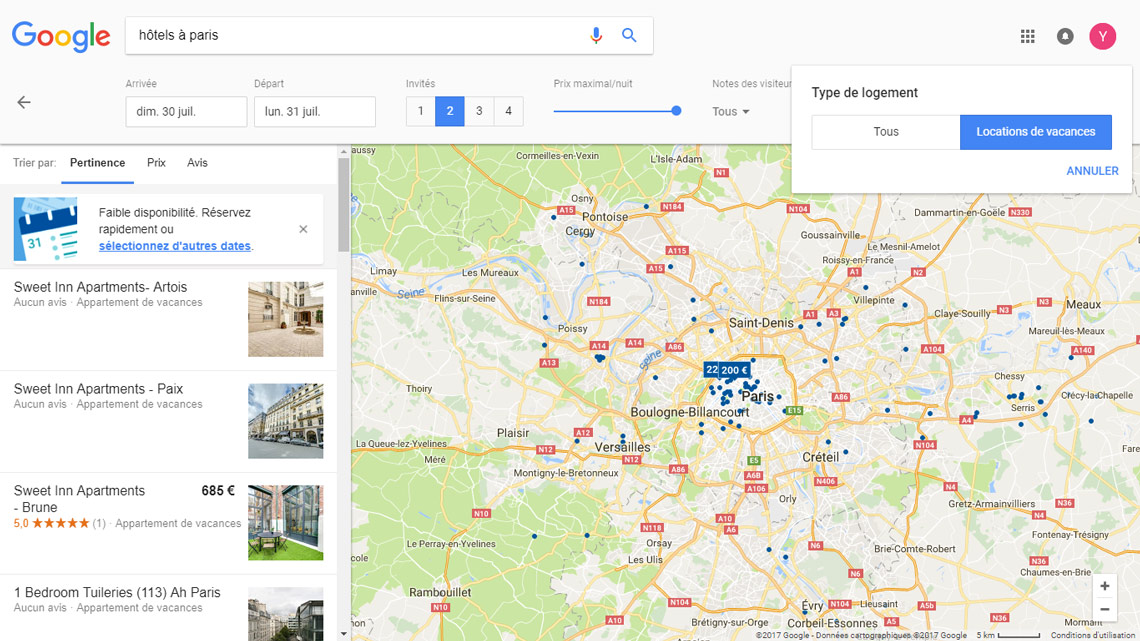Screen dimensions: 1140x641
Task: Go back with the left arrow
Action: click(24, 102)
